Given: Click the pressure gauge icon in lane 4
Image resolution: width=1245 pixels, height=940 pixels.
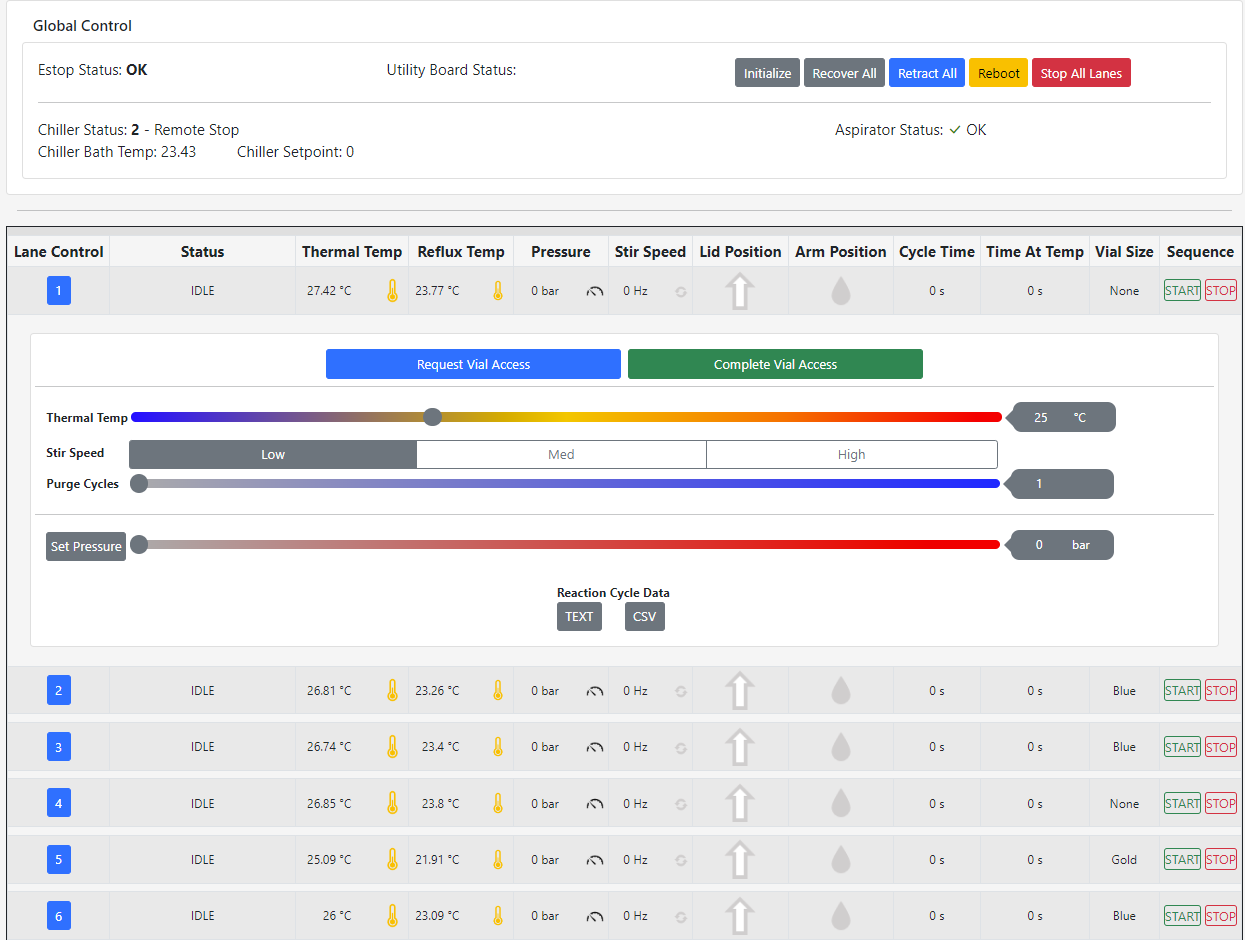Looking at the screenshot, I should coord(595,804).
